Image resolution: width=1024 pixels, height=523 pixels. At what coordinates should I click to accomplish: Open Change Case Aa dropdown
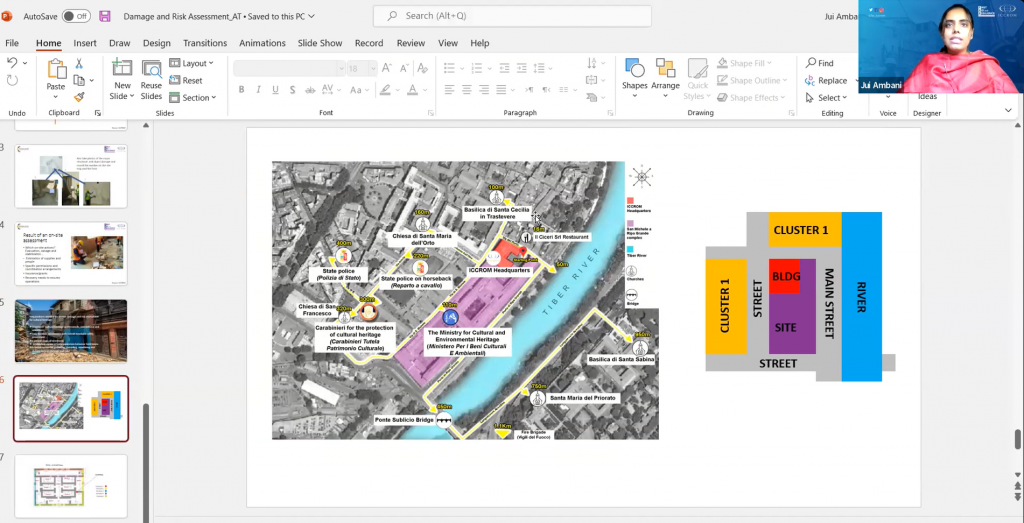coord(360,89)
